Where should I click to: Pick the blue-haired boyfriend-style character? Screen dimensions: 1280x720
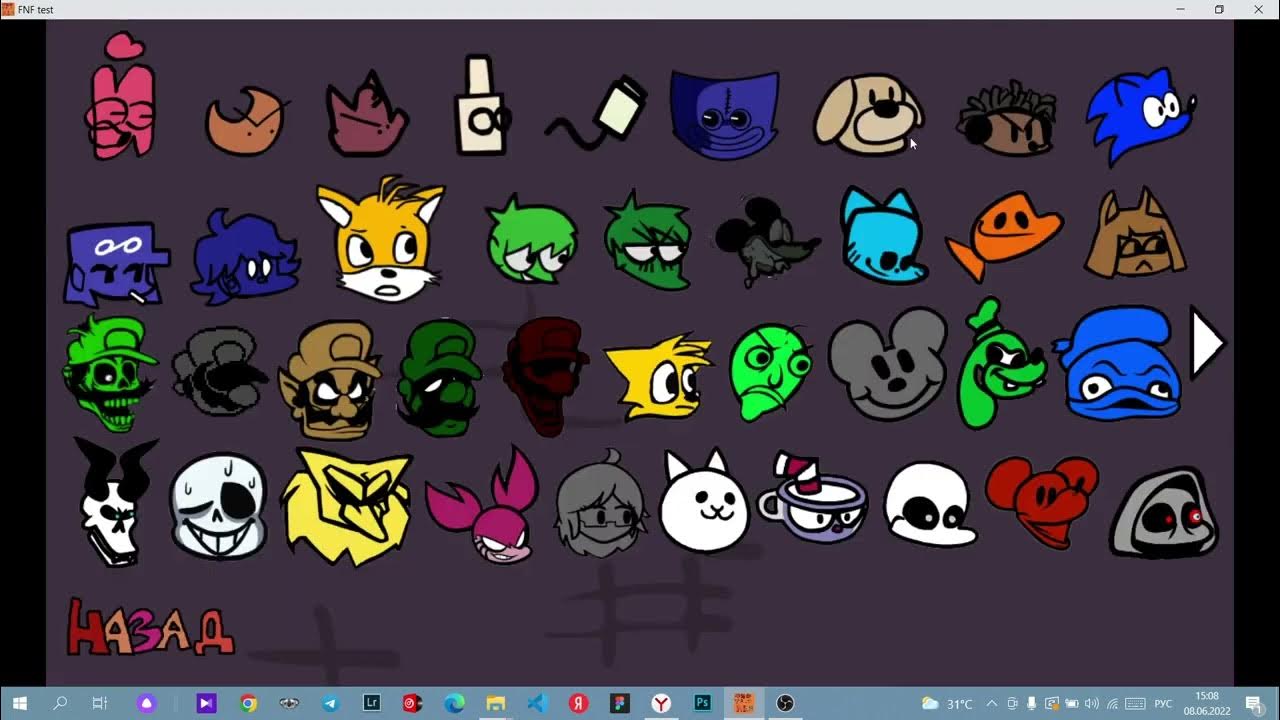tap(244, 258)
